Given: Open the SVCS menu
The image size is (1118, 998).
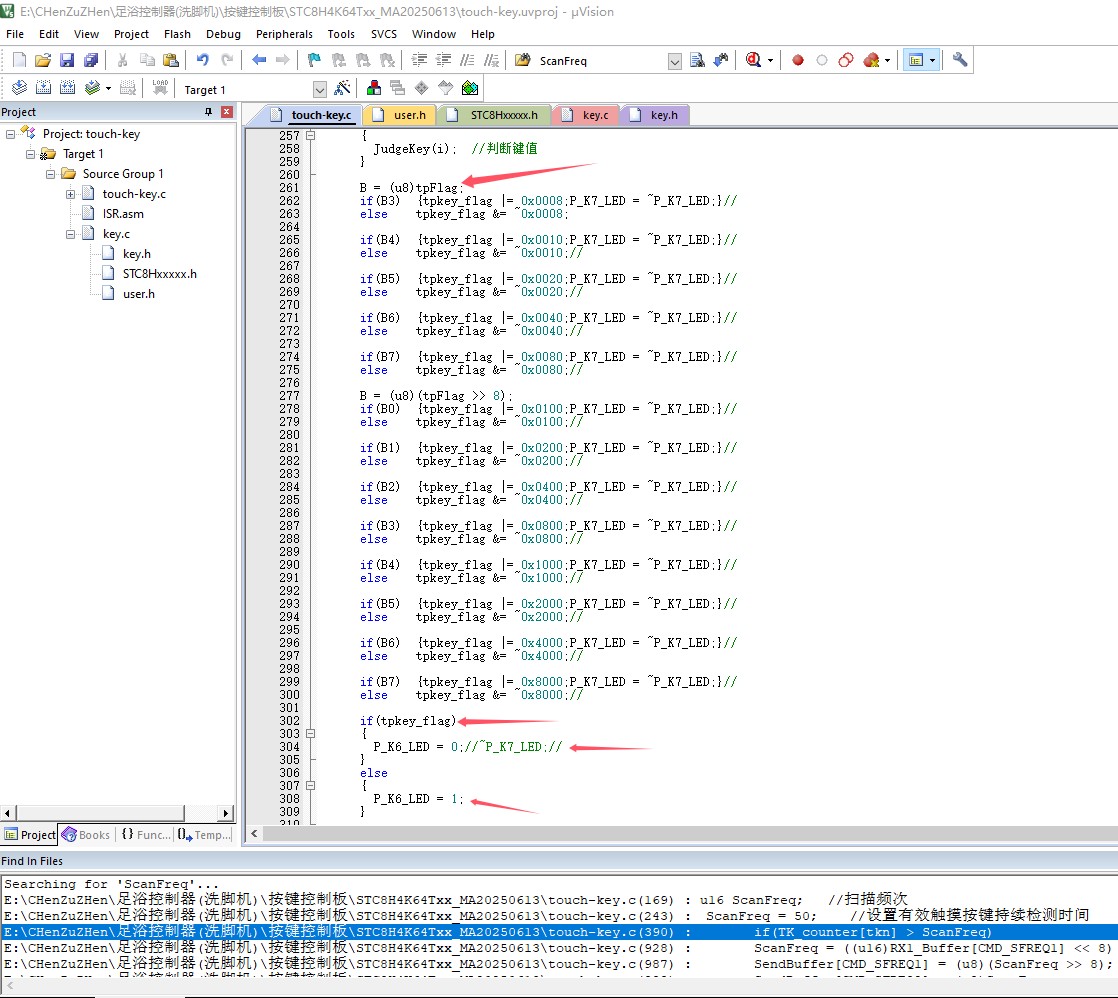Looking at the screenshot, I should coord(384,34).
